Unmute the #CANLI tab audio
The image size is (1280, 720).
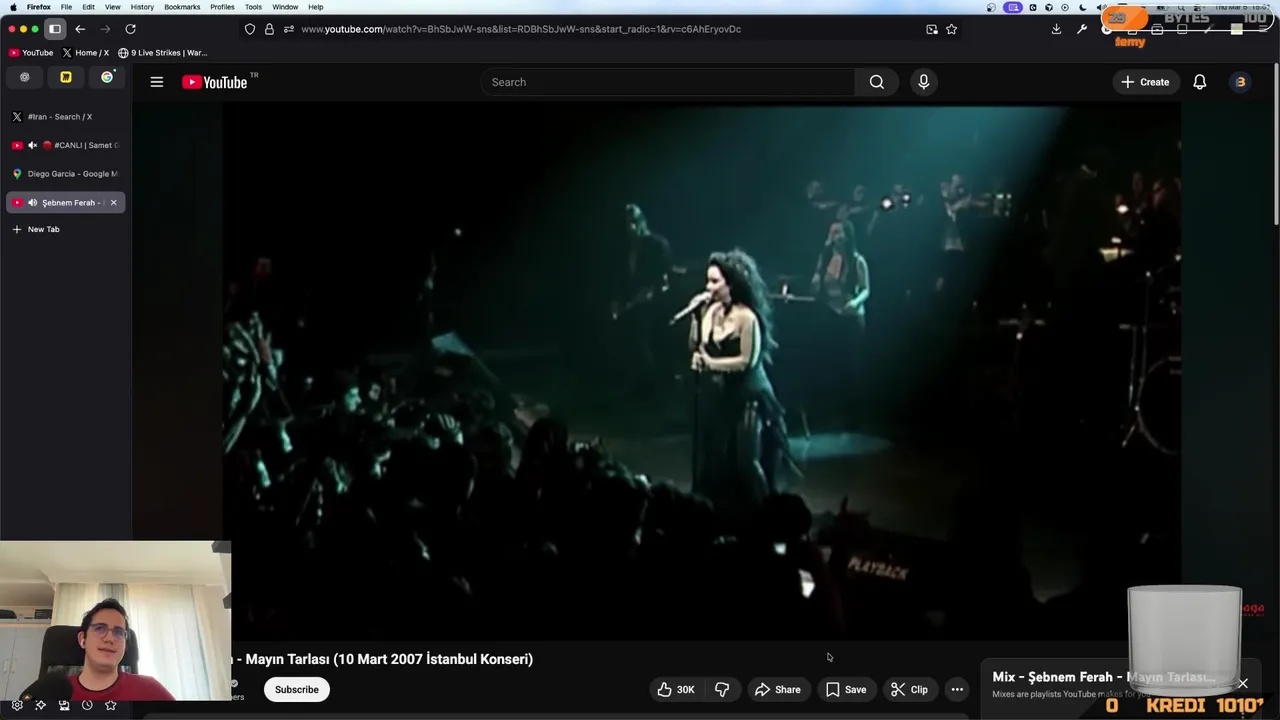[32, 145]
